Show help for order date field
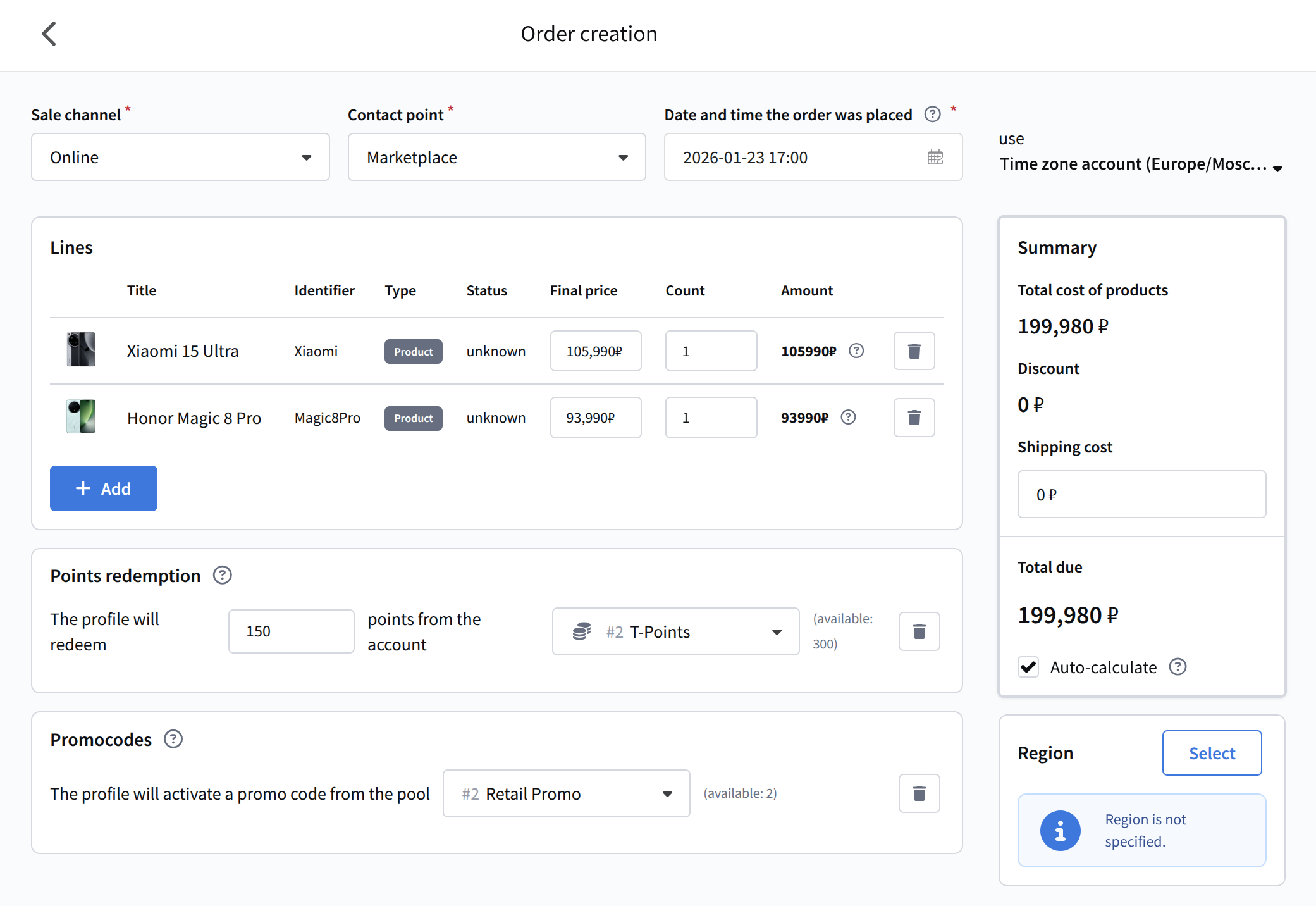Viewport: 1316px width, 906px height. (x=932, y=115)
